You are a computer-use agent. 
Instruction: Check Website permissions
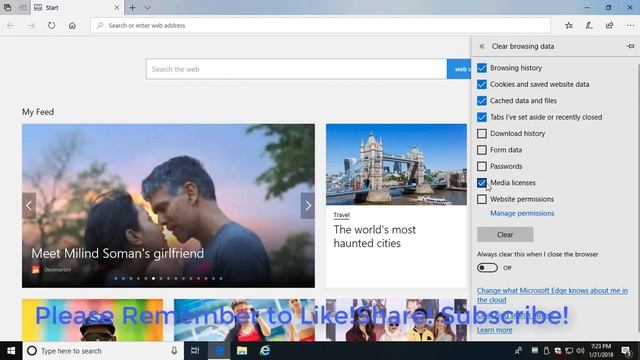click(482, 199)
